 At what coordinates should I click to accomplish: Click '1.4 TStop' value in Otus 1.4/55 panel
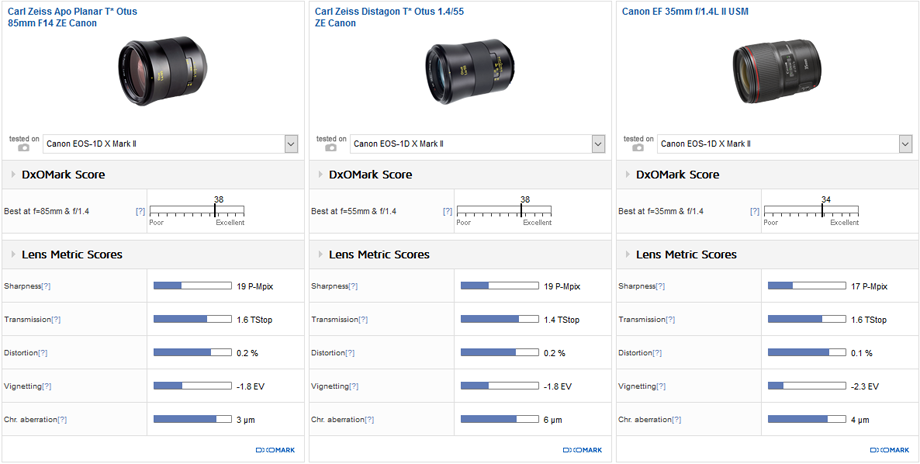[562, 320]
